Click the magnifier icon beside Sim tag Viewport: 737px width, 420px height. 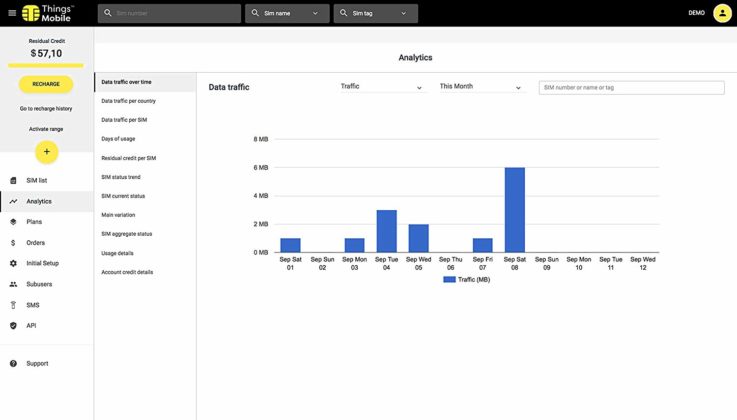(344, 13)
